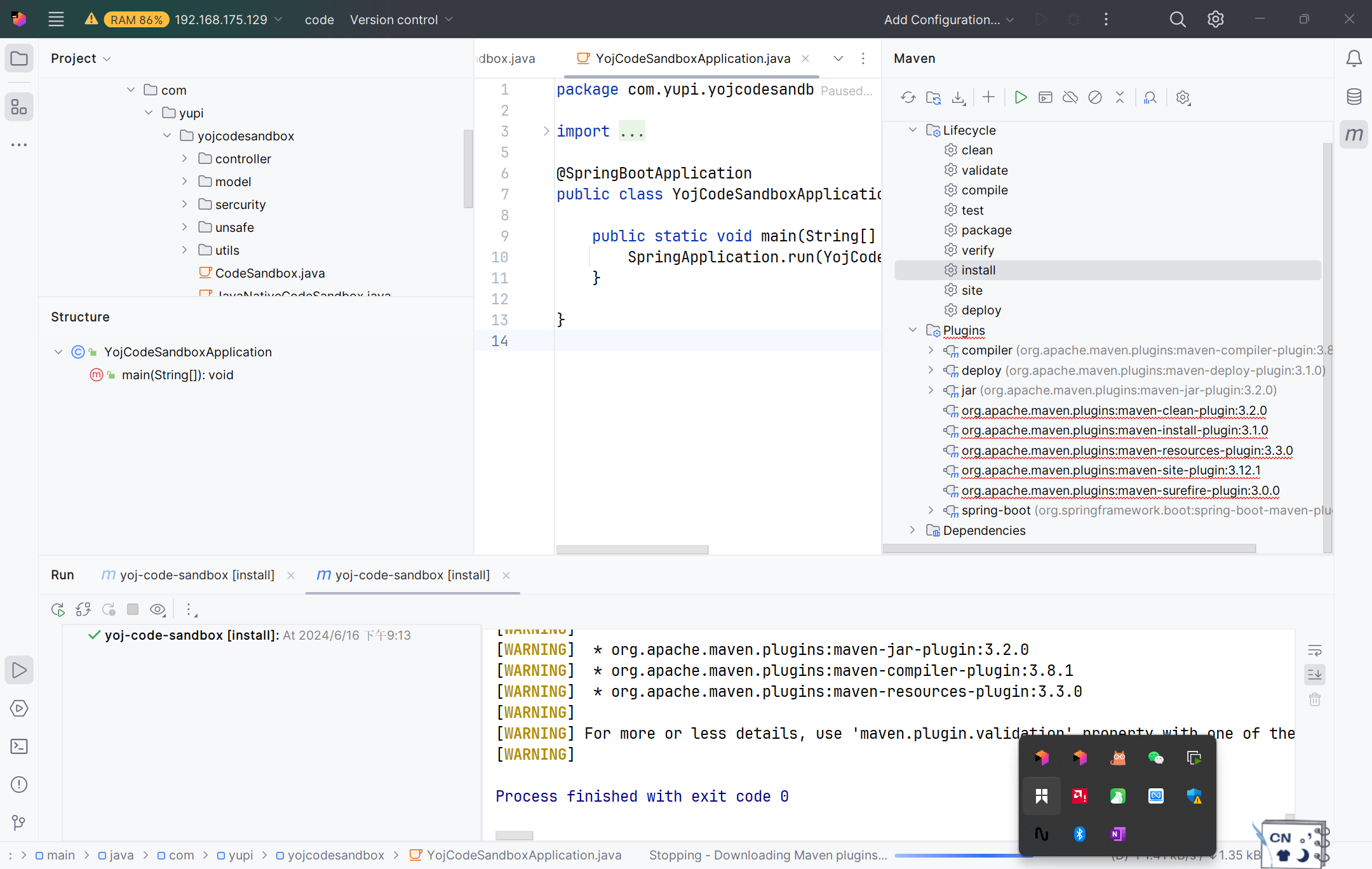This screenshot has height=869, width=1372.
Task: Click Search Everywhere magnifier icon
Action: point(1178,20)
